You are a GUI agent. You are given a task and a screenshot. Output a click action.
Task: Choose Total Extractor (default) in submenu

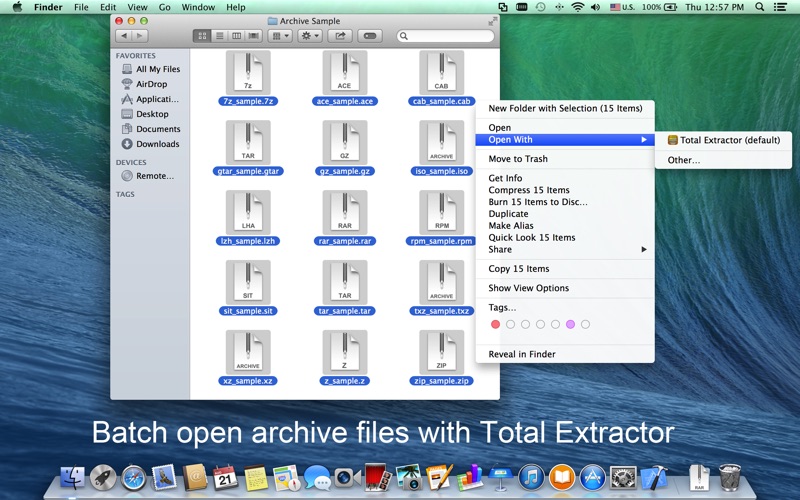click(x=723, y=140)
